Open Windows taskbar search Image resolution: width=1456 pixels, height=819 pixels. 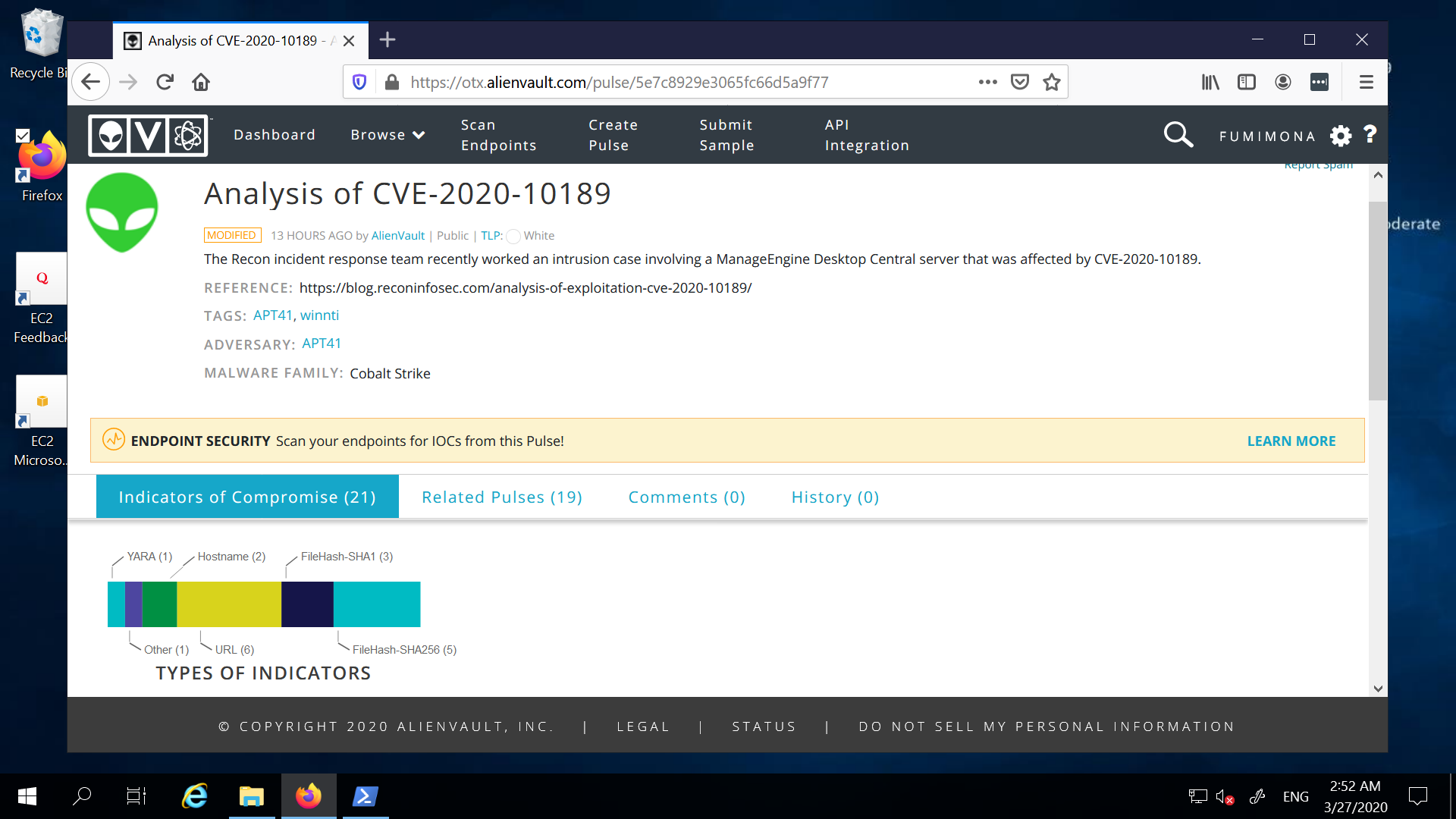click(x=82, y=796)
